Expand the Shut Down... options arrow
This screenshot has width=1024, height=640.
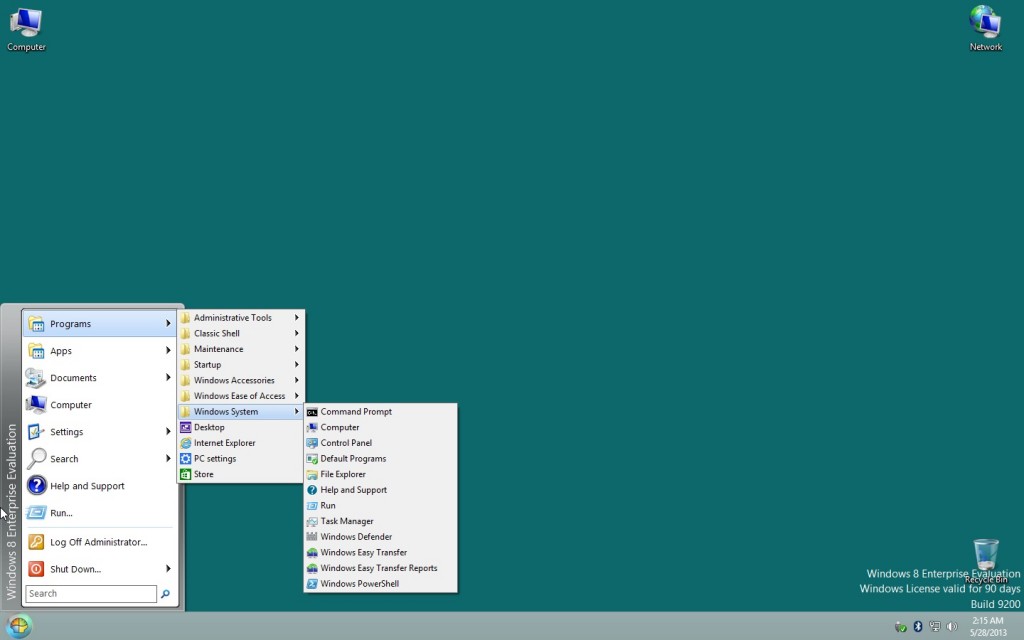(168, 569)
